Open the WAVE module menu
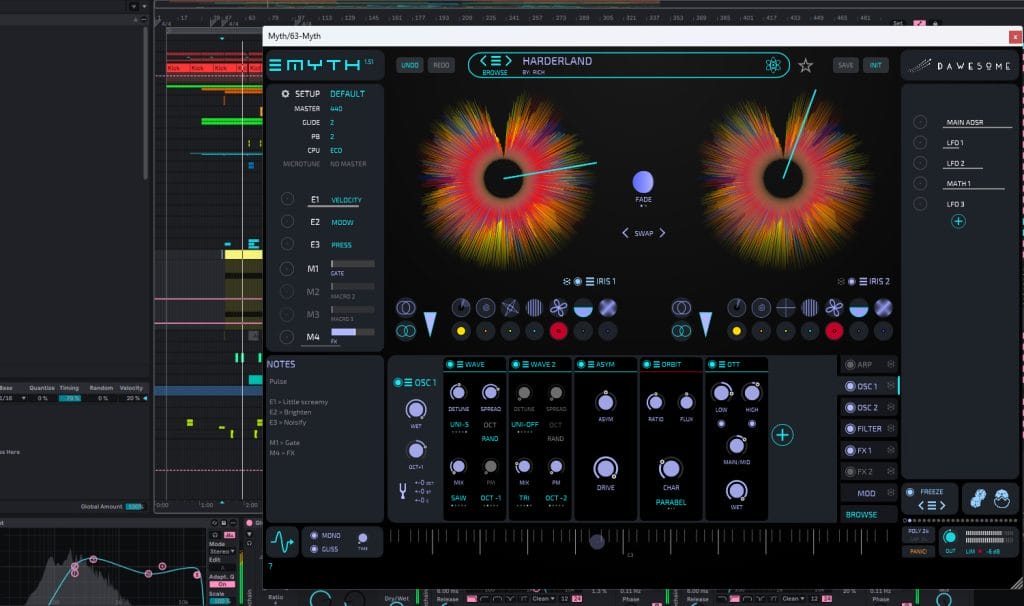The width and height of the screenshot is (1024, 606). pyautogui.click(x=458, y=365)
